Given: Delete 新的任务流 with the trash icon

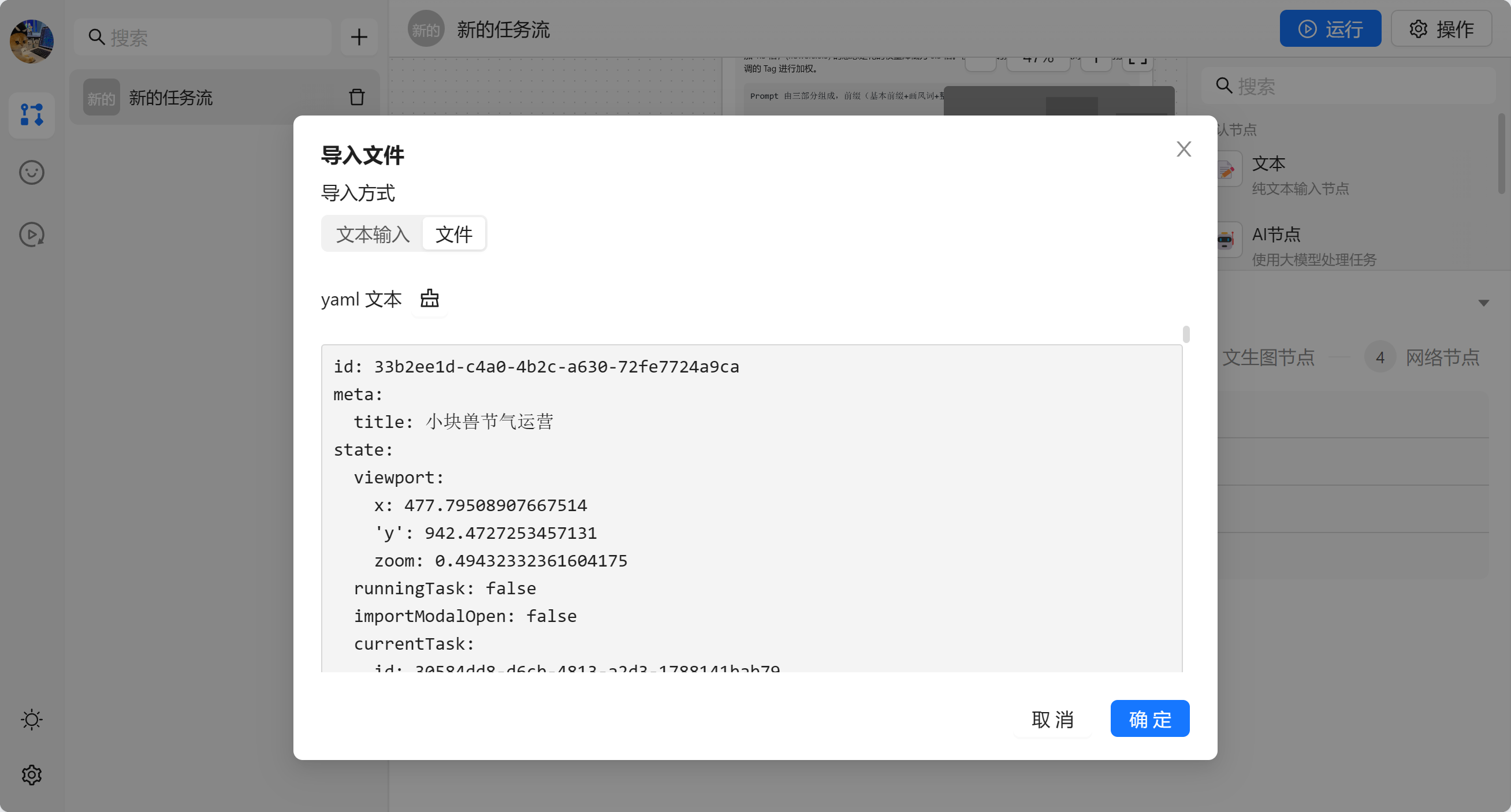Looking at the screenshot, I should [356, 98].
